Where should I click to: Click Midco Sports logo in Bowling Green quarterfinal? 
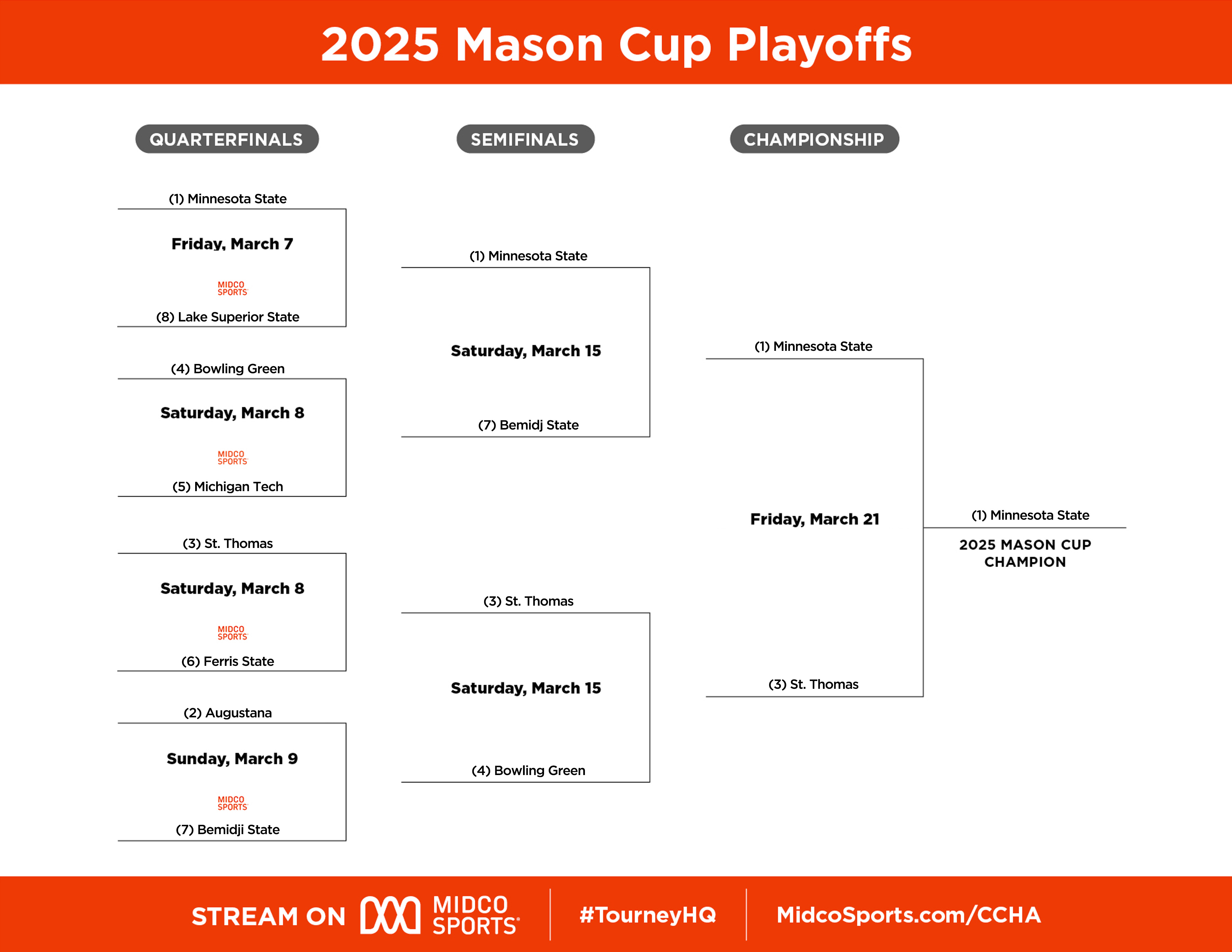point(232,458)
